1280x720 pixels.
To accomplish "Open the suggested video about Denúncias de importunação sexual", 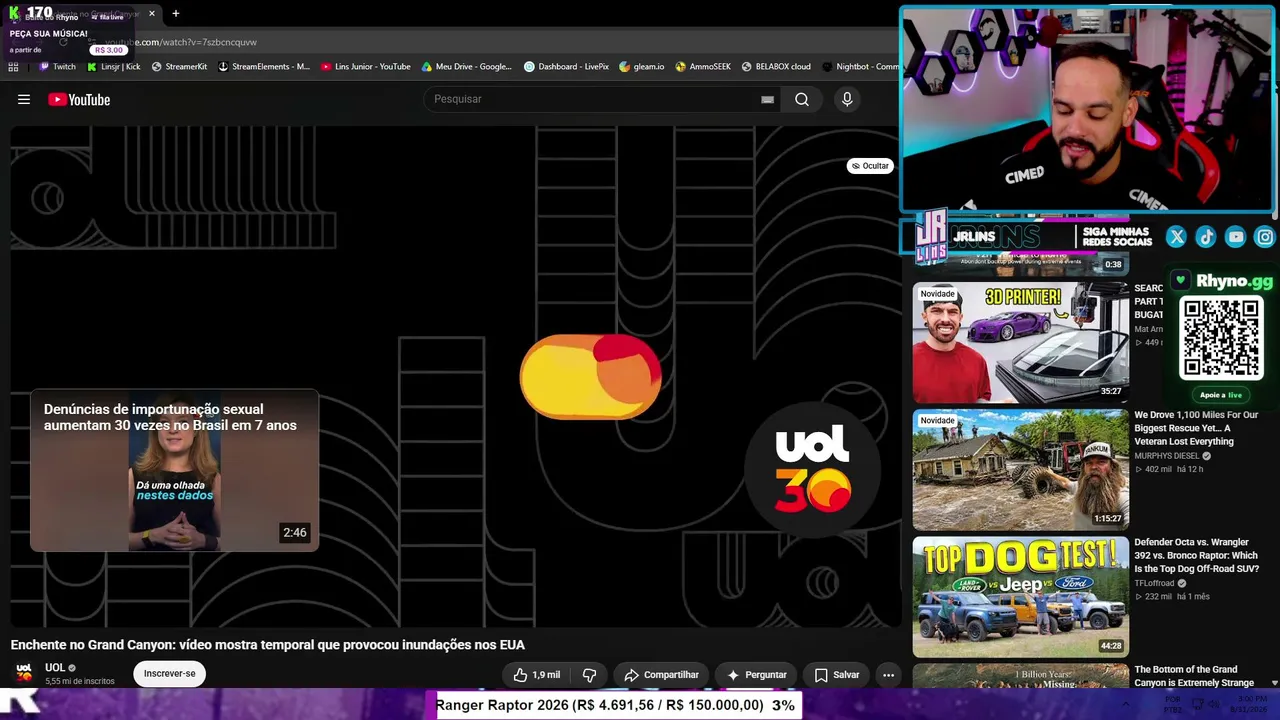I will (174, 470).
